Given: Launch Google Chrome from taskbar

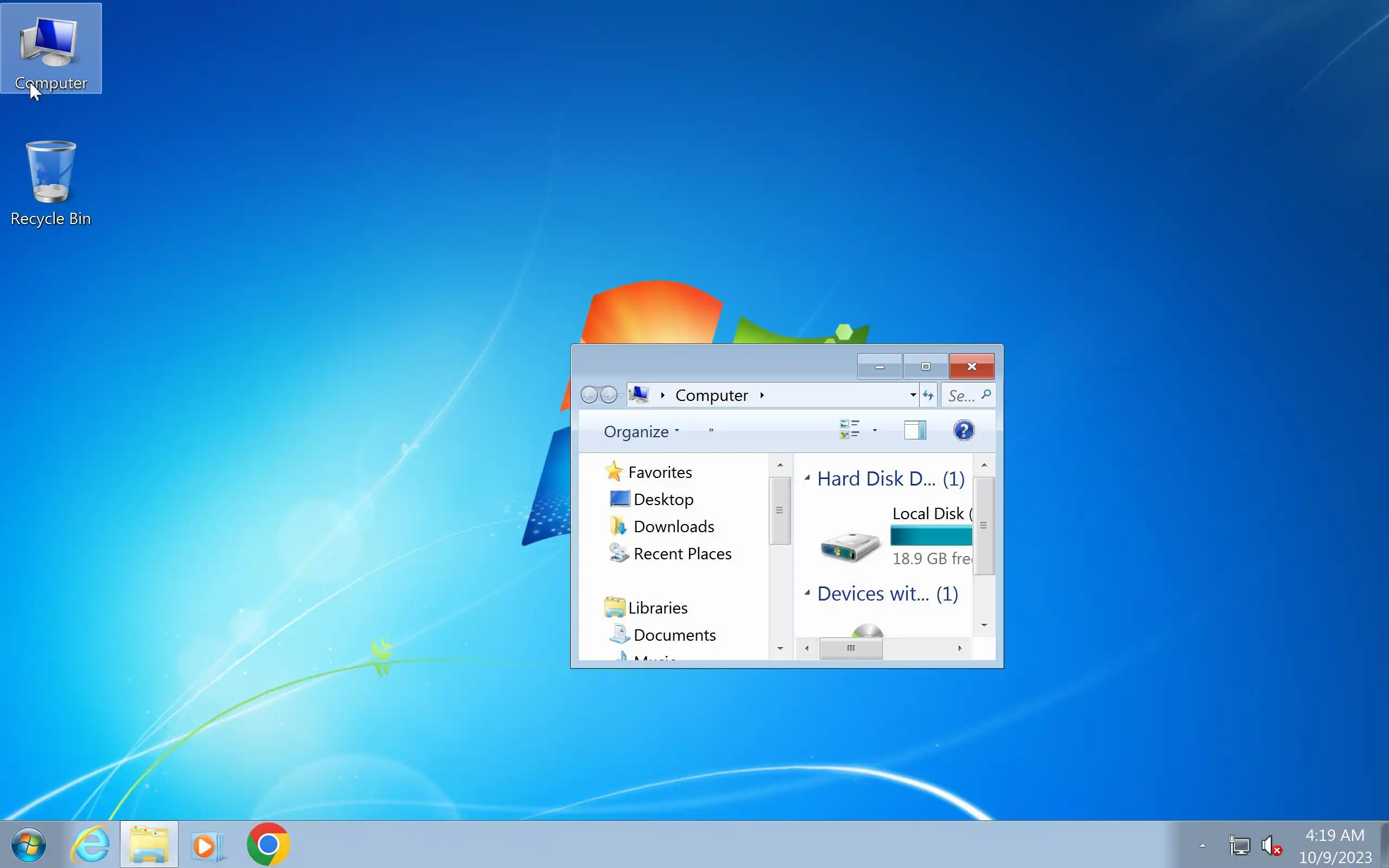Looking at the screenshot, I should pos(268,845).
